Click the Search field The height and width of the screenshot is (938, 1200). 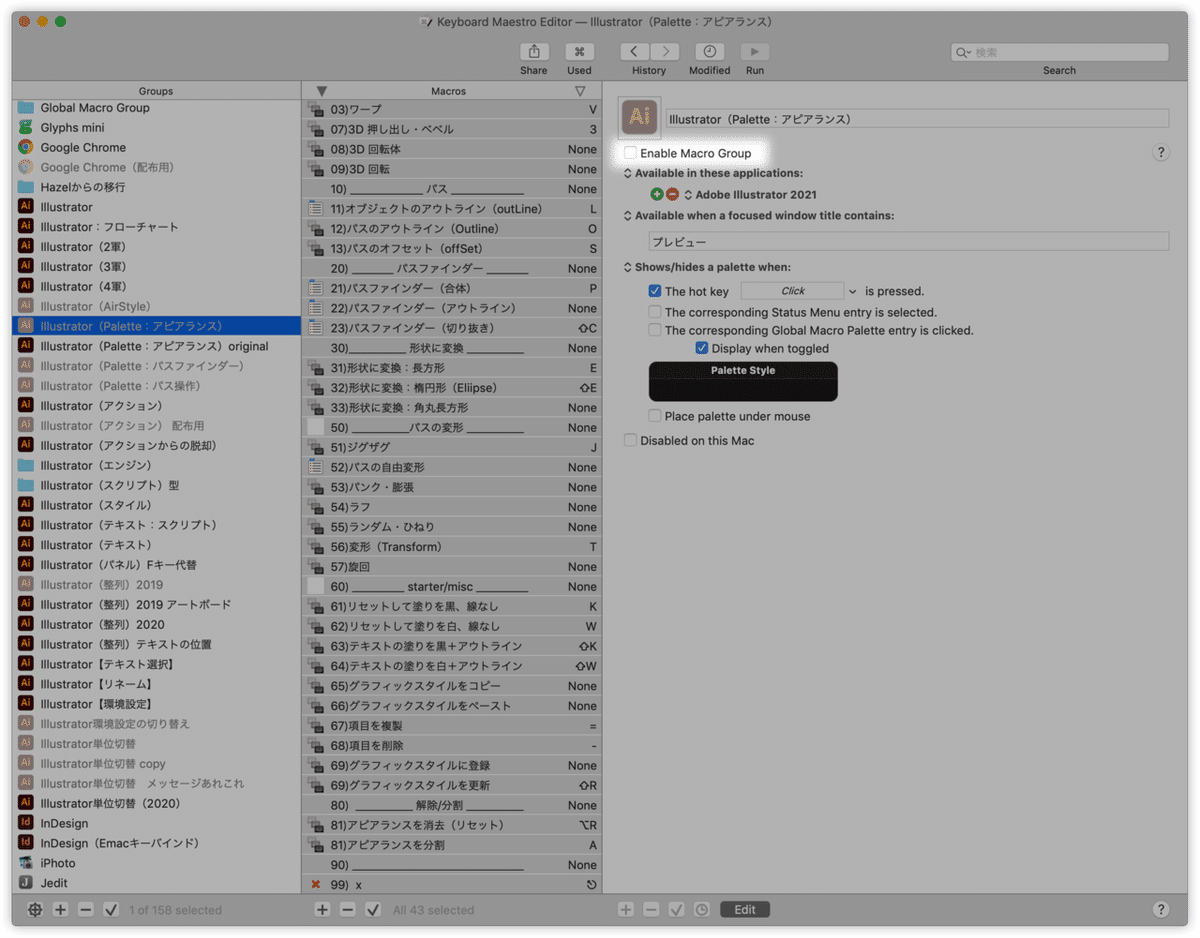[x=1060, y=52]
